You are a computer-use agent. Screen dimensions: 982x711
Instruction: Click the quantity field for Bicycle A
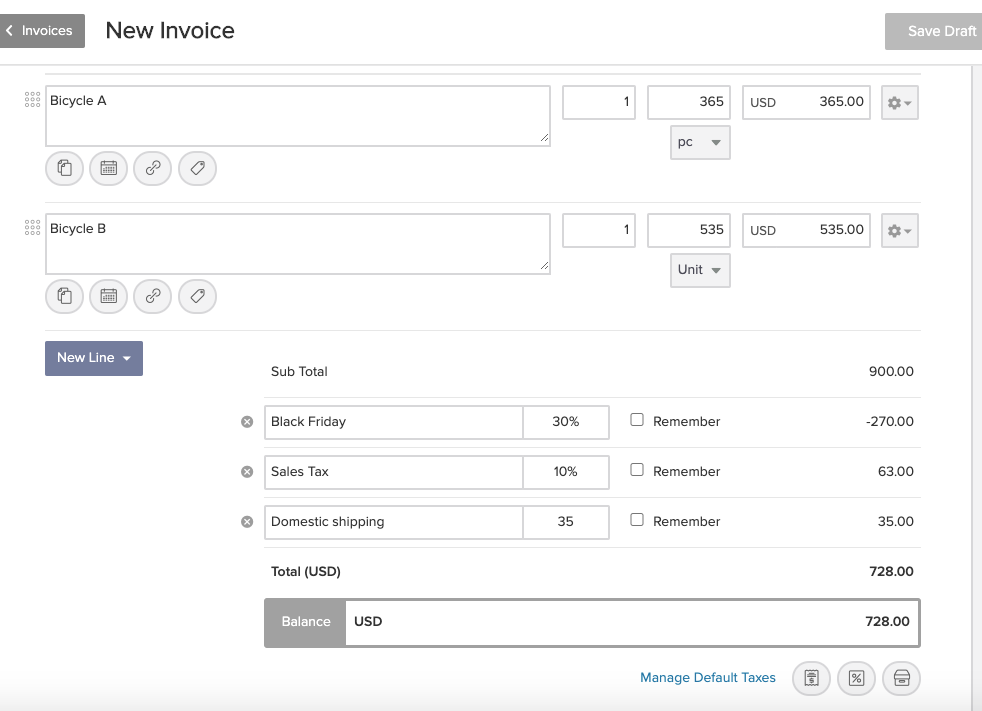pos(599,102)
